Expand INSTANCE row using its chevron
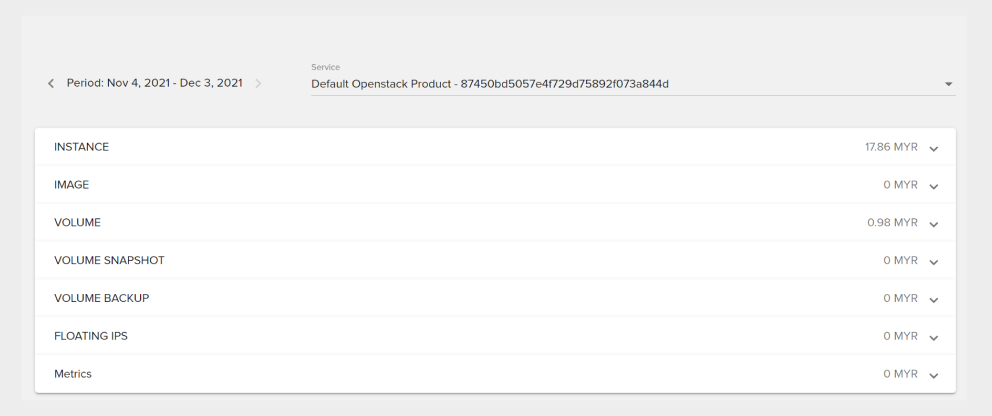Image resolution: width=992 pixels, height=416 pixels. pyautogui.click(x=934, y=148)
